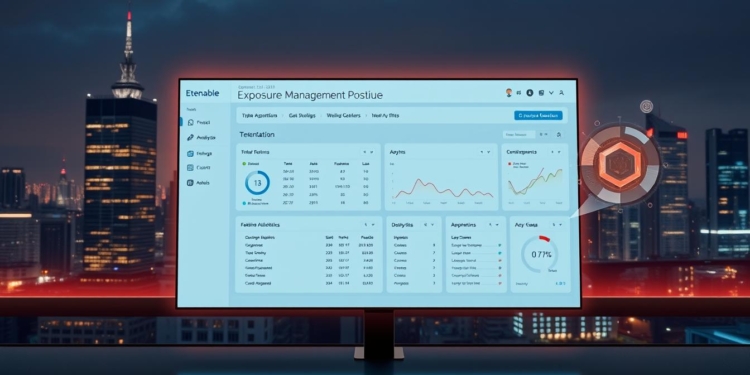The image size is (750, 375).
Task: Click the dark circular icon in the header
Action: pos(530,93)
